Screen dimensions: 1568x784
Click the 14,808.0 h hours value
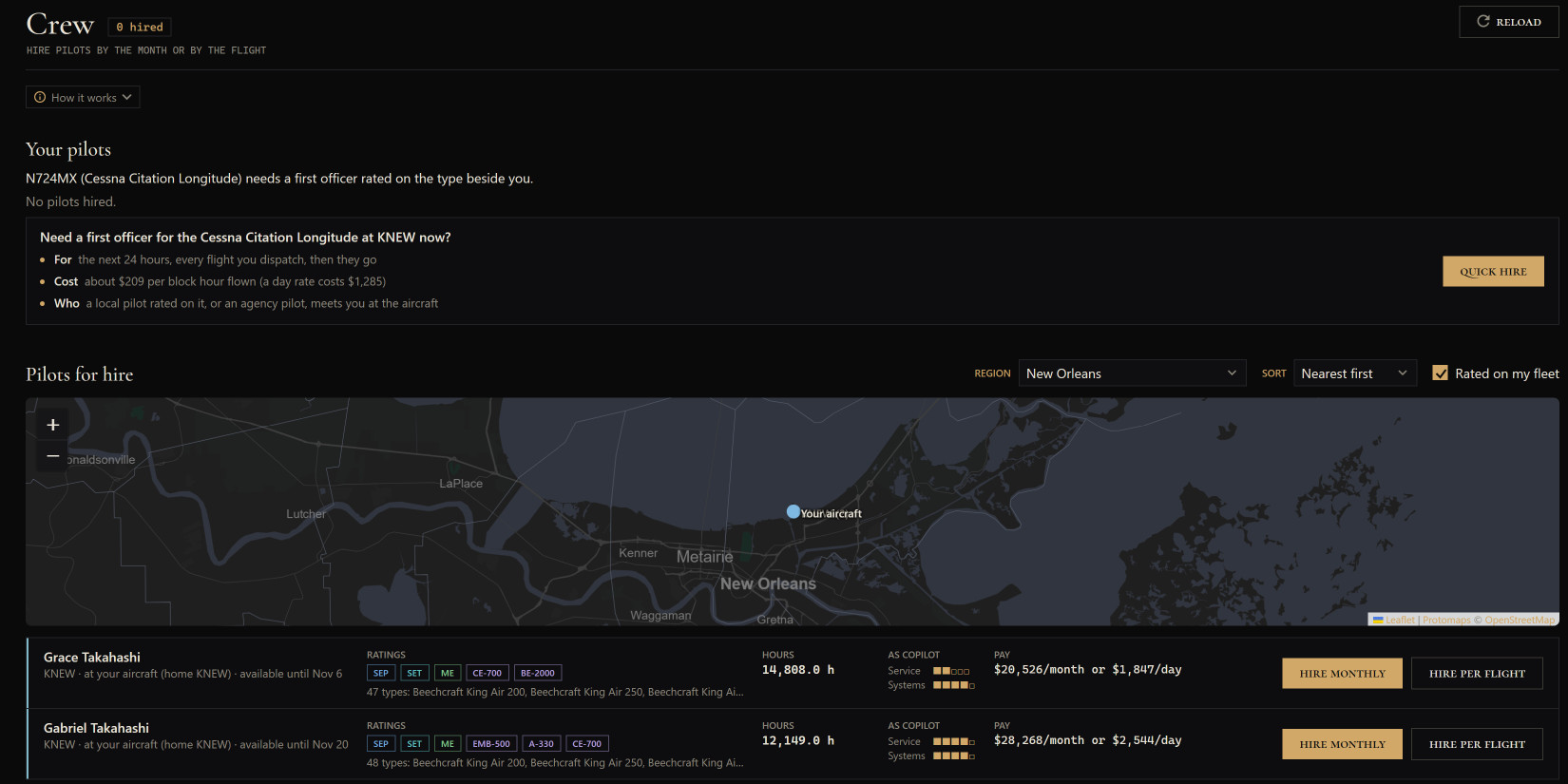(x=798, y=670)
